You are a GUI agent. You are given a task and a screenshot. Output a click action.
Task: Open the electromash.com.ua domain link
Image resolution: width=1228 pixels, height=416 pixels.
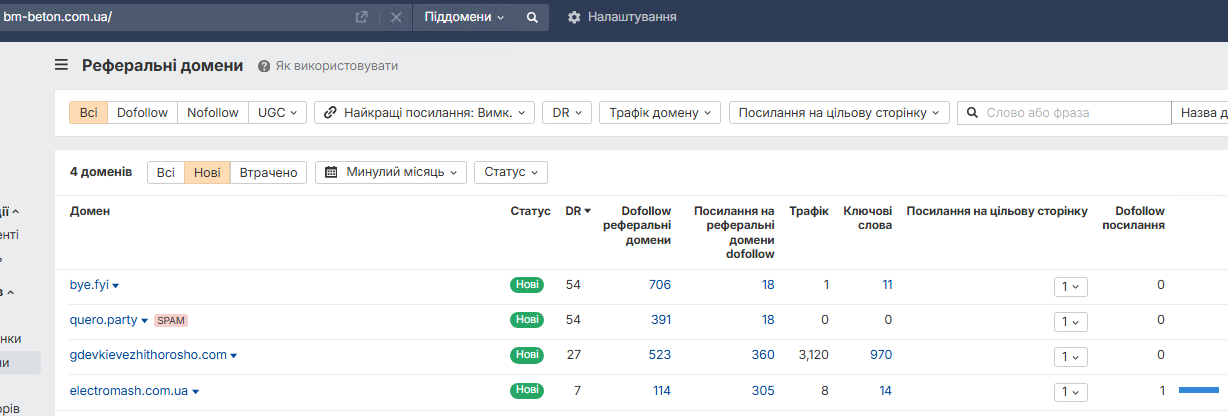click(128, 390)
